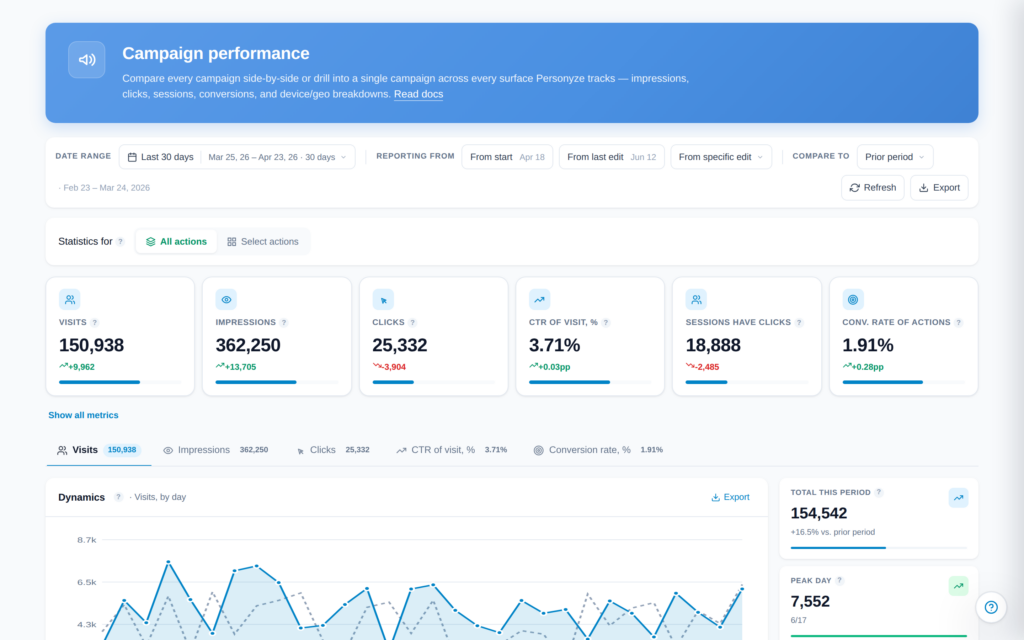Image resolution: width=1024 pixels, height=640 pixels.
Task: Switch statistics to Select actions
Action: (x=263, y=242)
